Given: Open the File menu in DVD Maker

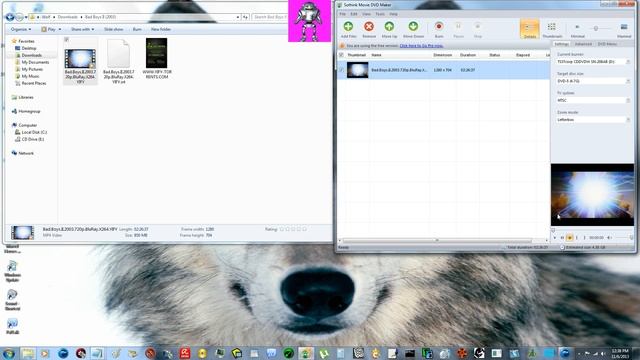Looking at the screenshot, I should 342,14.
